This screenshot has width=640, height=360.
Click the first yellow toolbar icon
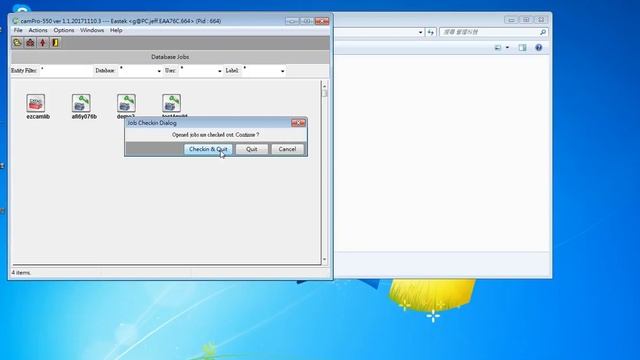pyautogui.click(x=17, y=42)
